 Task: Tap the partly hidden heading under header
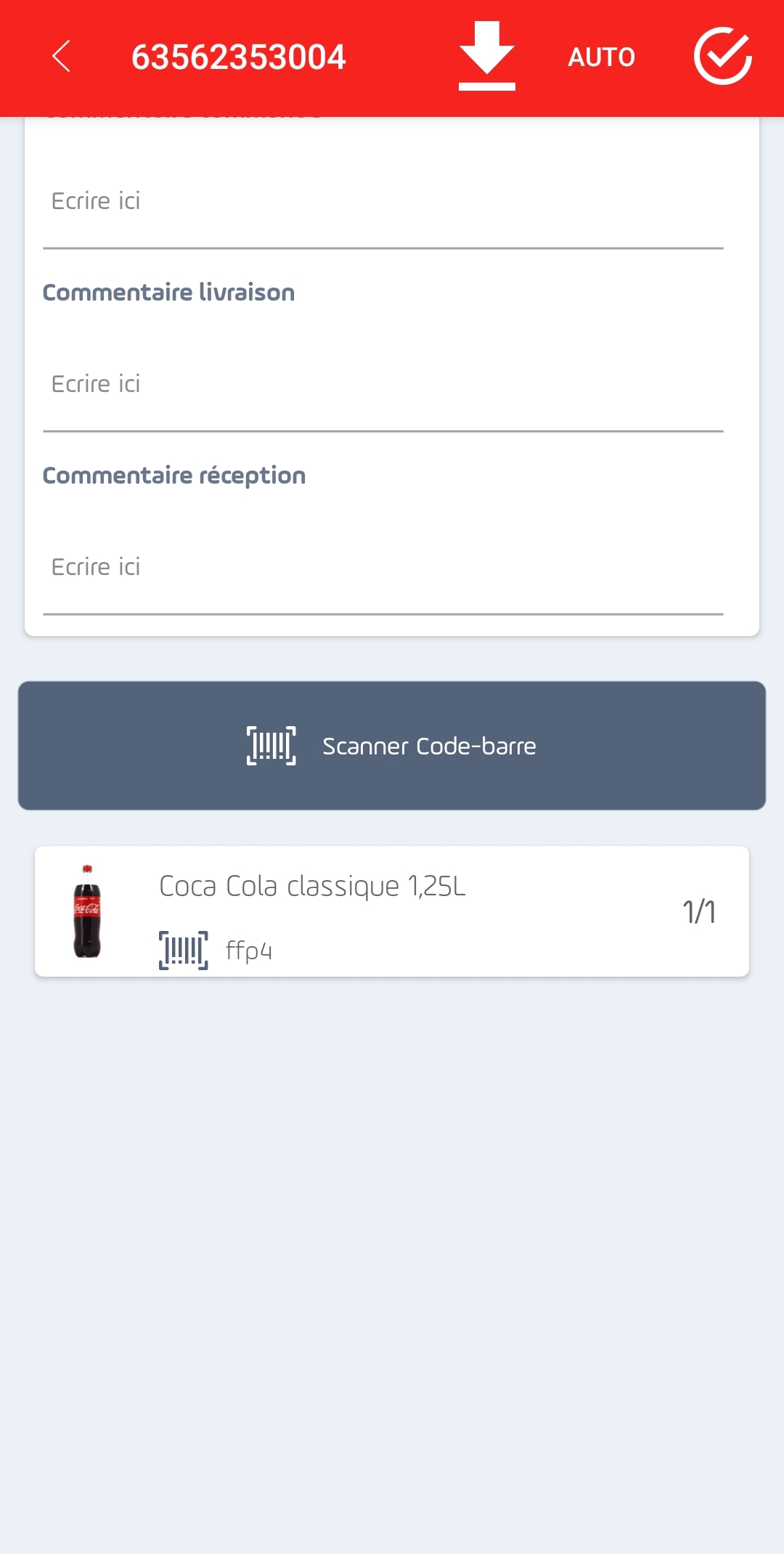[183, 117]
